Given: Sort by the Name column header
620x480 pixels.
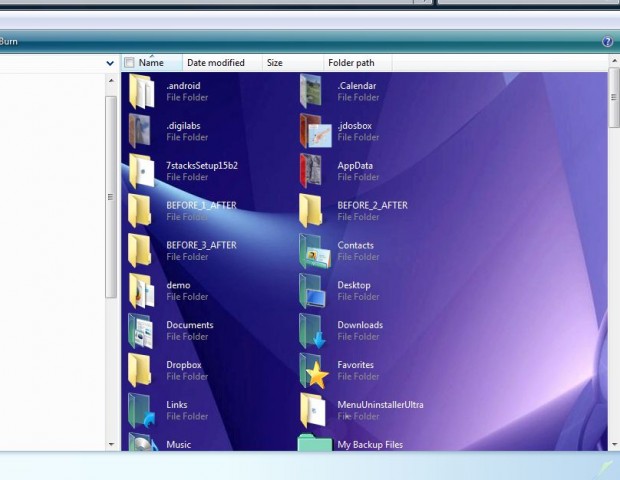Looking at the screenshot, I should (x=152, y=63).
